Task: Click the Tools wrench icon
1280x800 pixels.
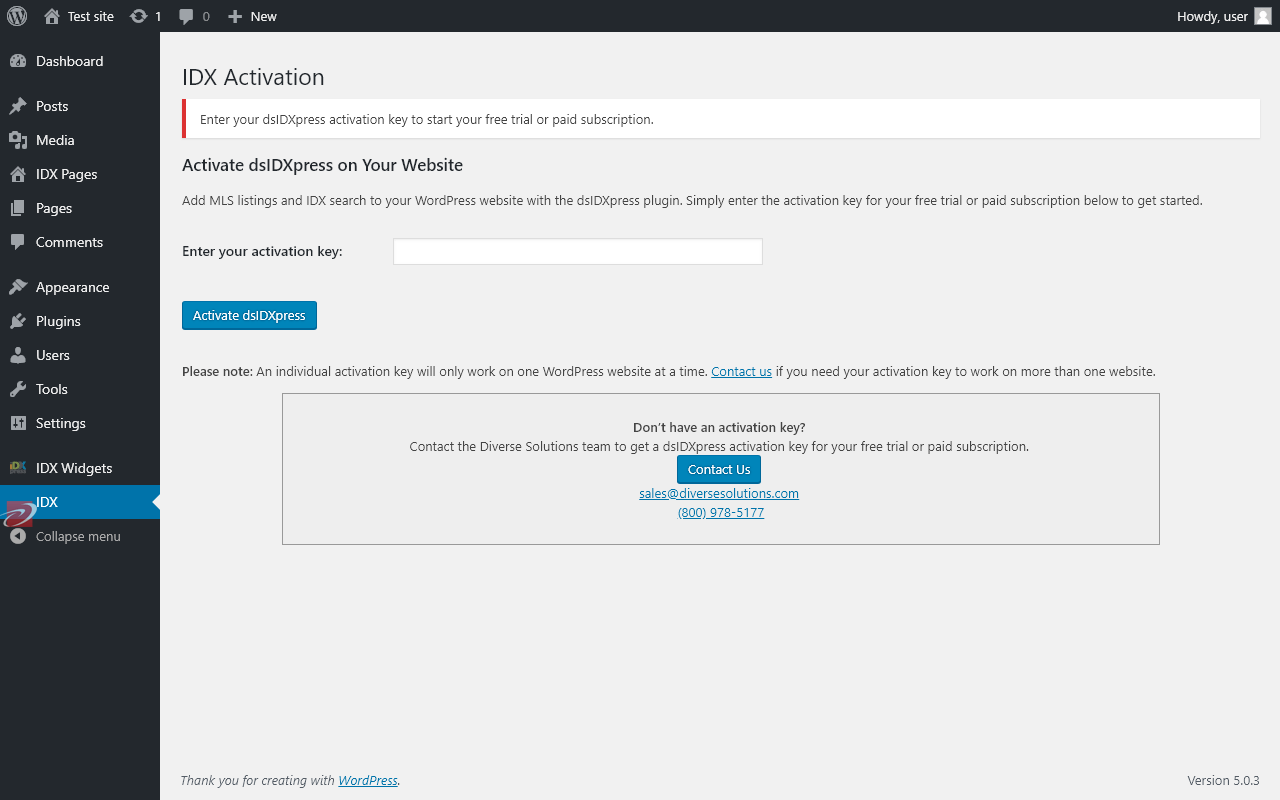Action: (x=18, y=389)
